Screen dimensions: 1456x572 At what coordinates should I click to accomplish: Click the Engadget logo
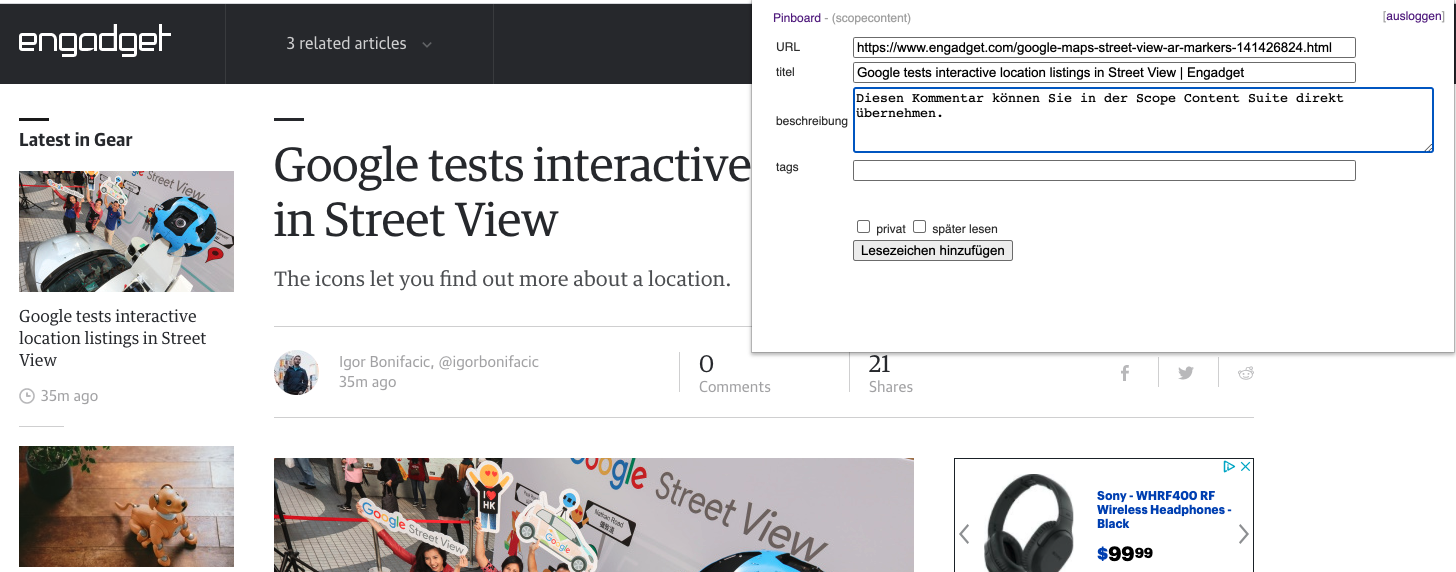(95, 41)
